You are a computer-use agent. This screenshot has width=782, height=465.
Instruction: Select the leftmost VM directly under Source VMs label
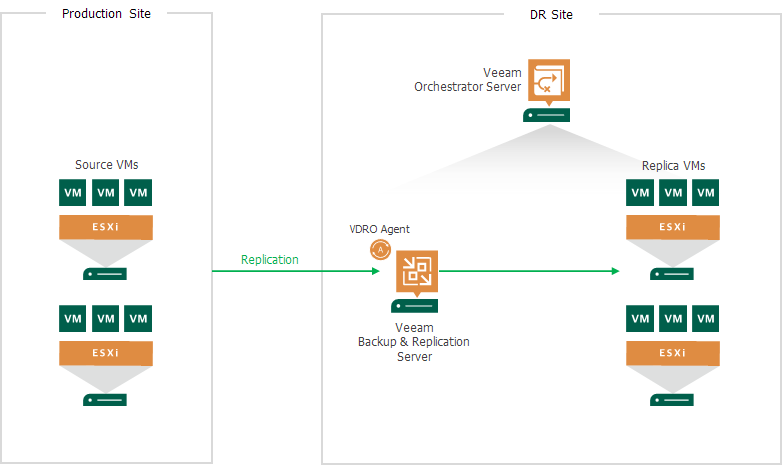point(72,193)
